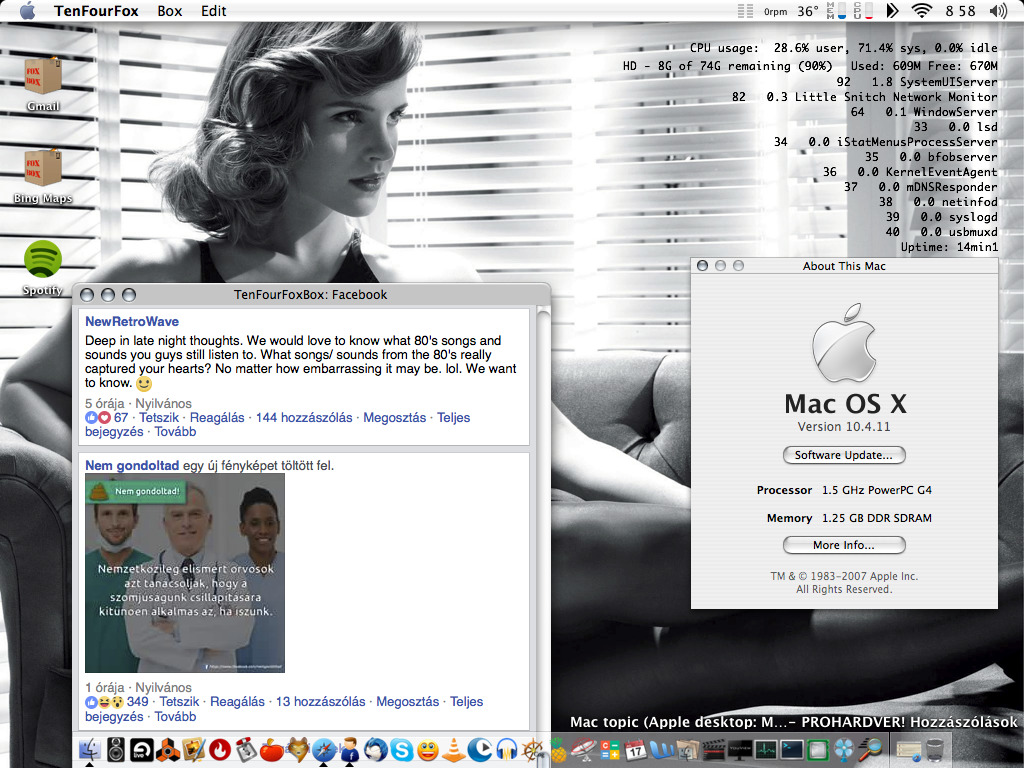Screen dimensions: 1024x768
Task: Open the blue fan control Dock icon
Action: click(844, 750)
